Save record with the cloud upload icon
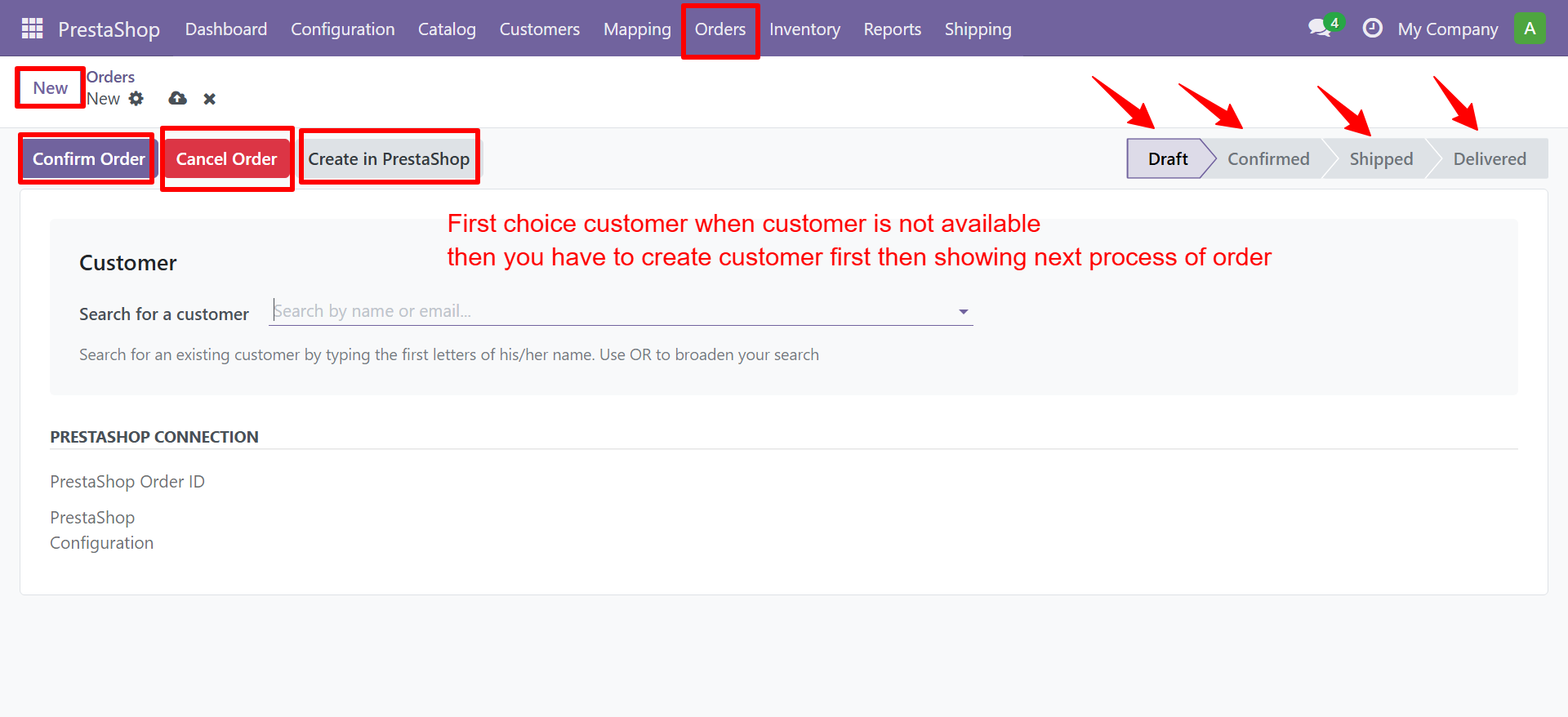The height and width of the screenshot is (717, 1568). 177,99
